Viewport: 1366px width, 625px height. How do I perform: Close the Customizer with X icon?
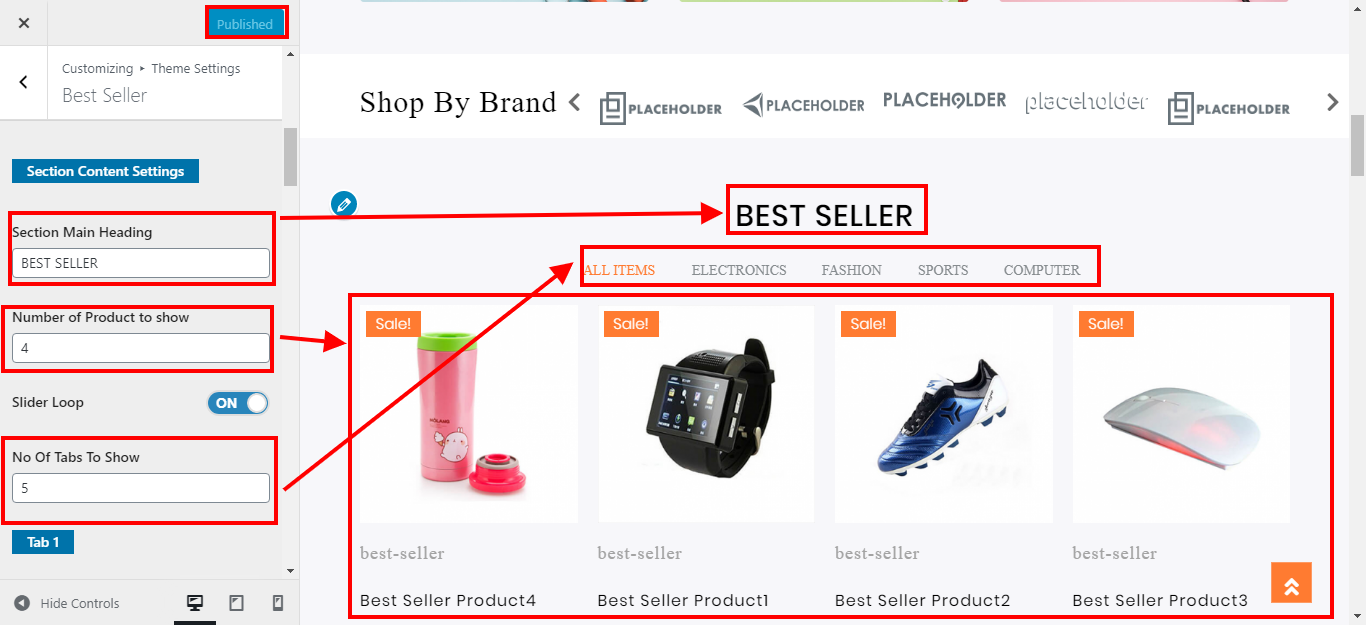coord(24,23)
